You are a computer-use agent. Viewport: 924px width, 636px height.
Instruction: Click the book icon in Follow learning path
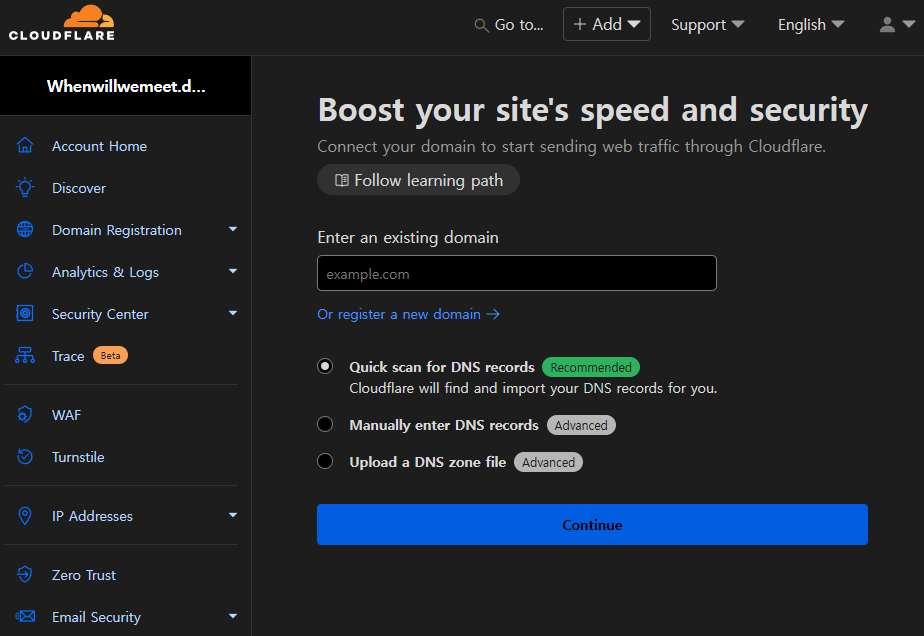(342, 180)
